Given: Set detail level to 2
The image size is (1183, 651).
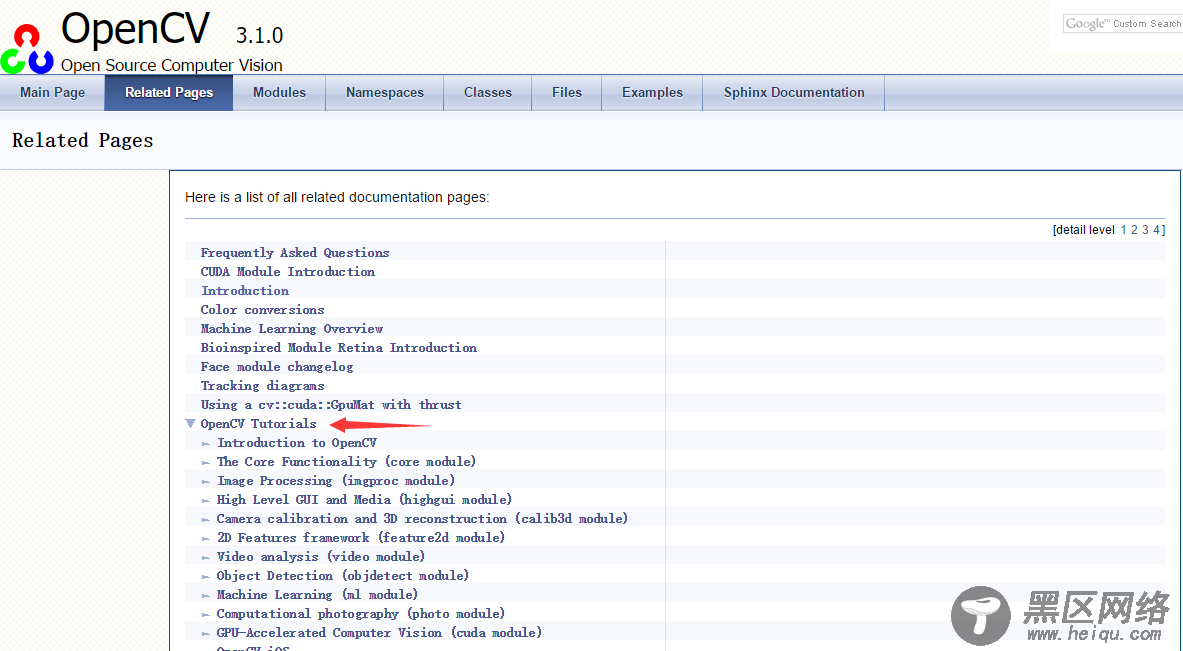Looking at the screenshot, I should (x=1134, y=230).
